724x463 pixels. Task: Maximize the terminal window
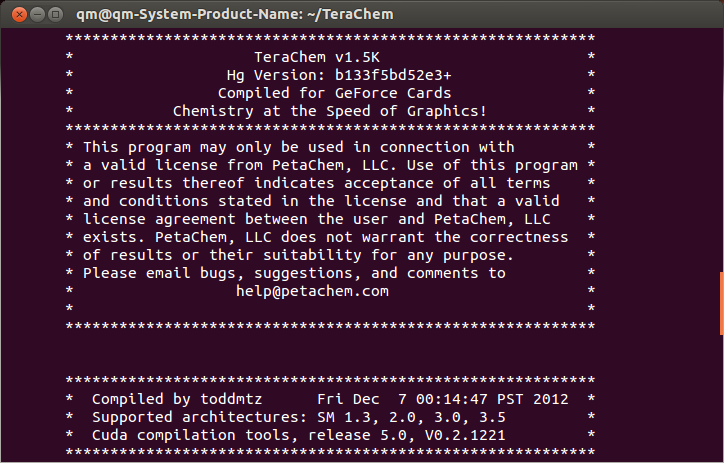tap(55, 14)
